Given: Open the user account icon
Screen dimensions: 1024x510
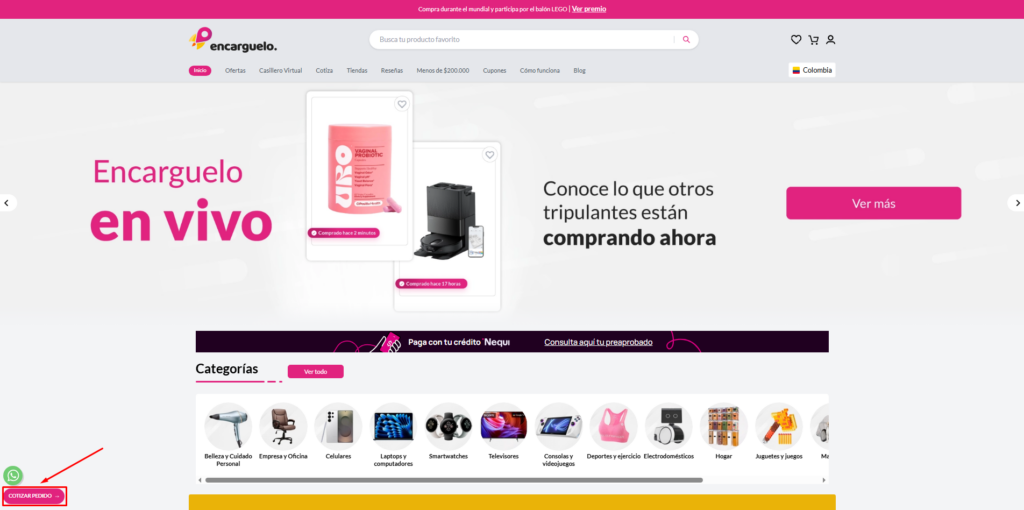Looking at the screenshot, I should (831, 40).
